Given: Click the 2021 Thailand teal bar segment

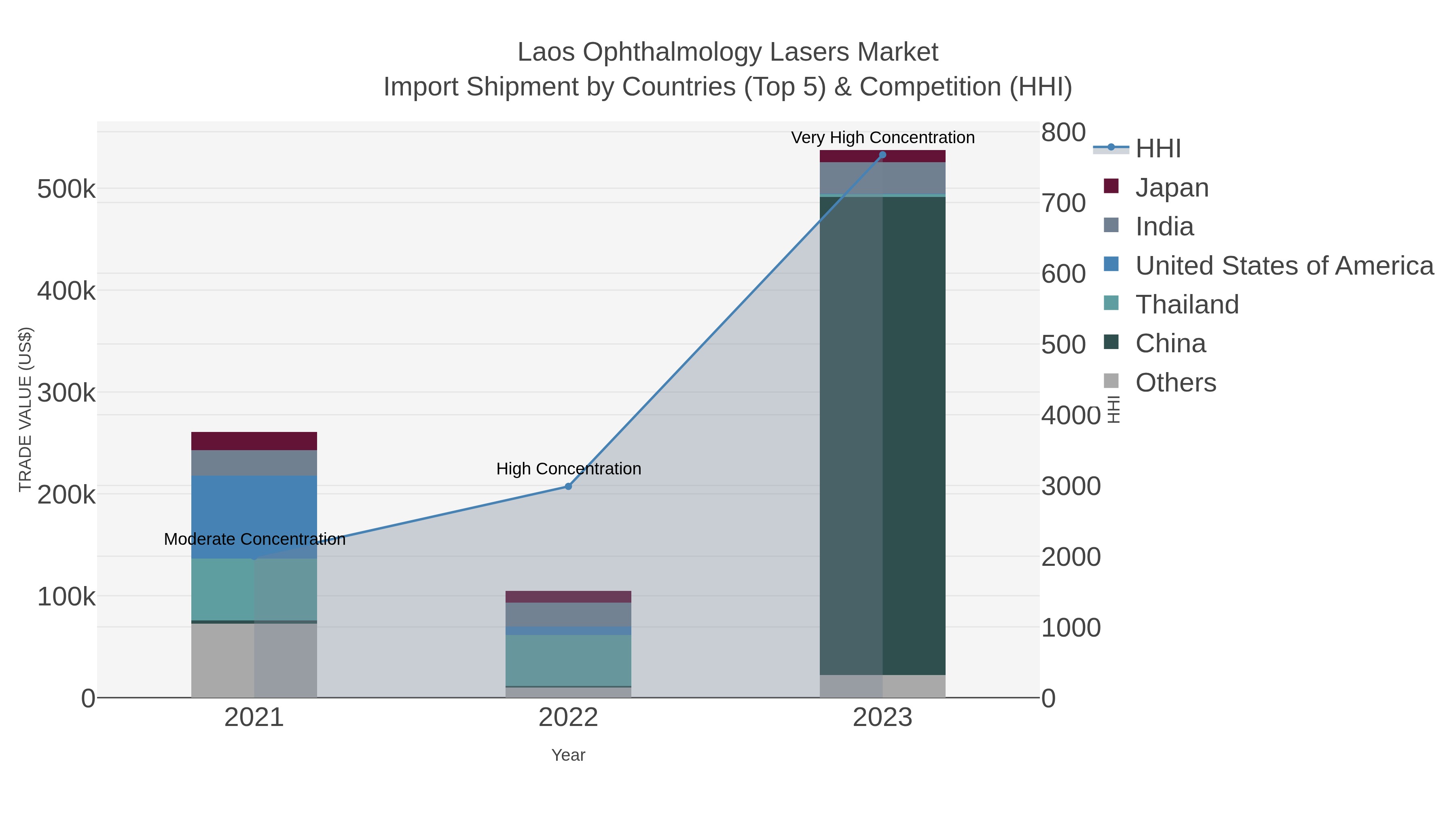Looking at the screenshot, I should tap(254, 590).
